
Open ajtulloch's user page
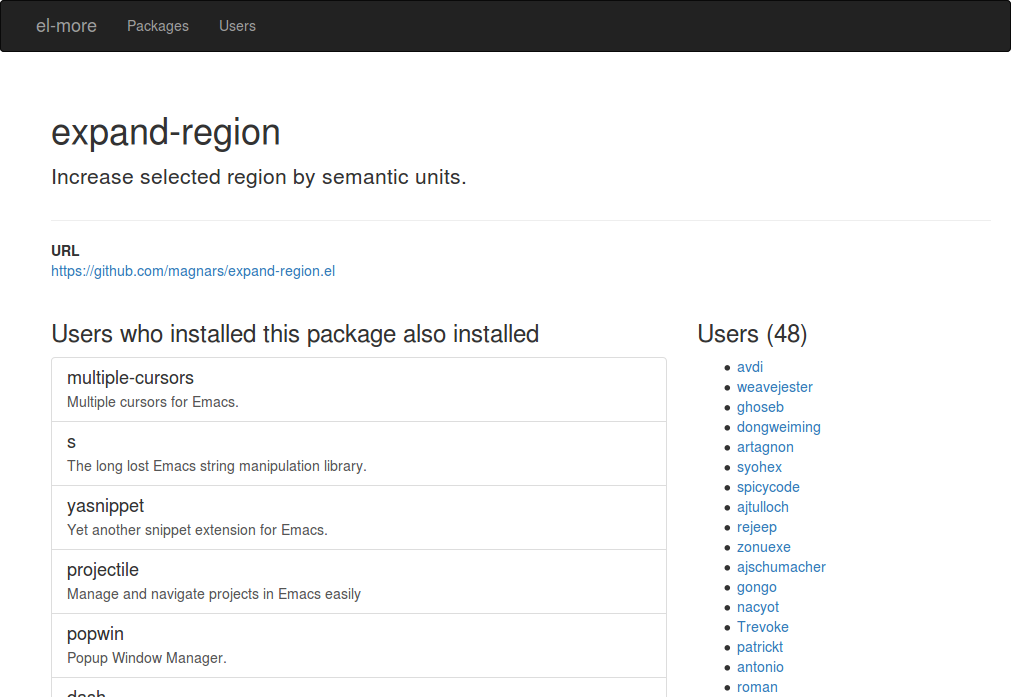tap(763, 507)
